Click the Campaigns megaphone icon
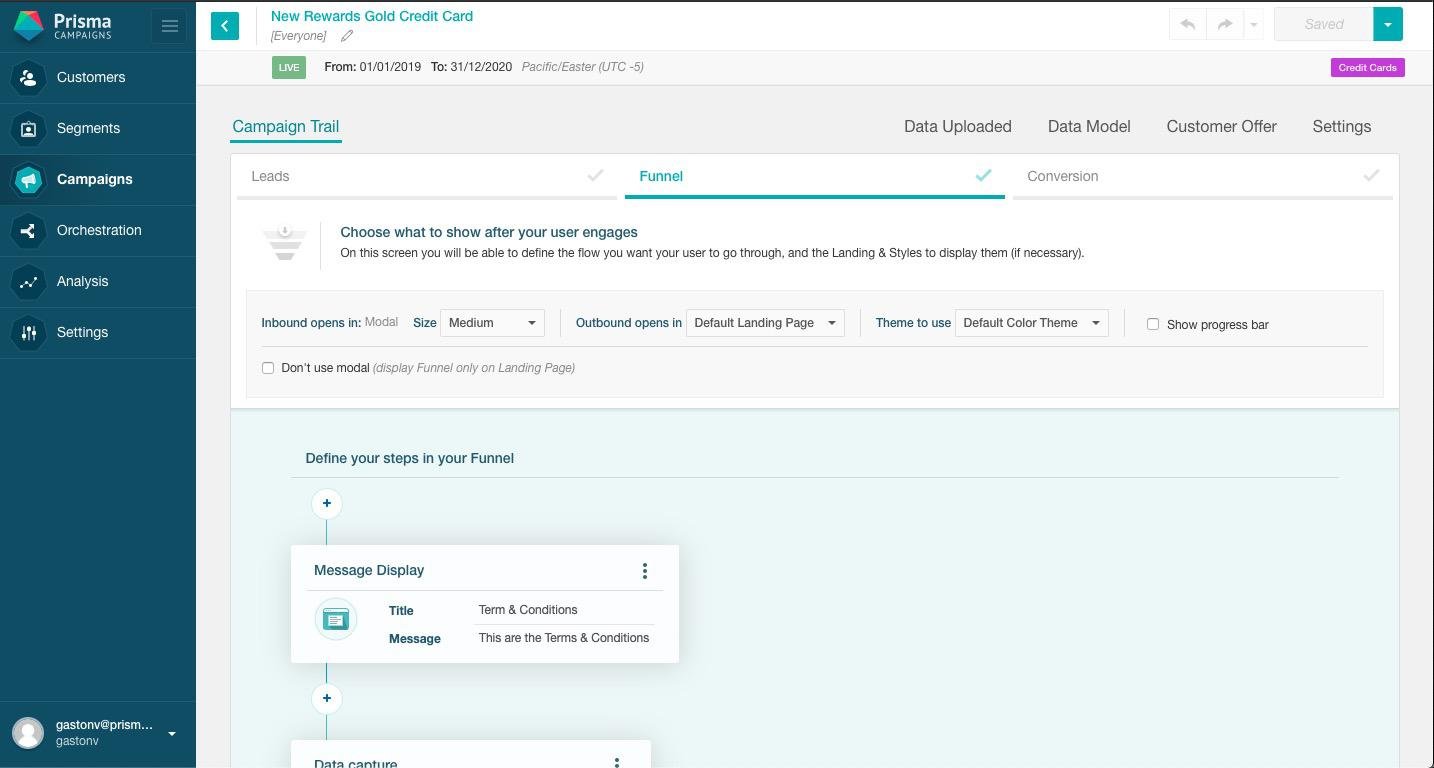 coord(28,179)
